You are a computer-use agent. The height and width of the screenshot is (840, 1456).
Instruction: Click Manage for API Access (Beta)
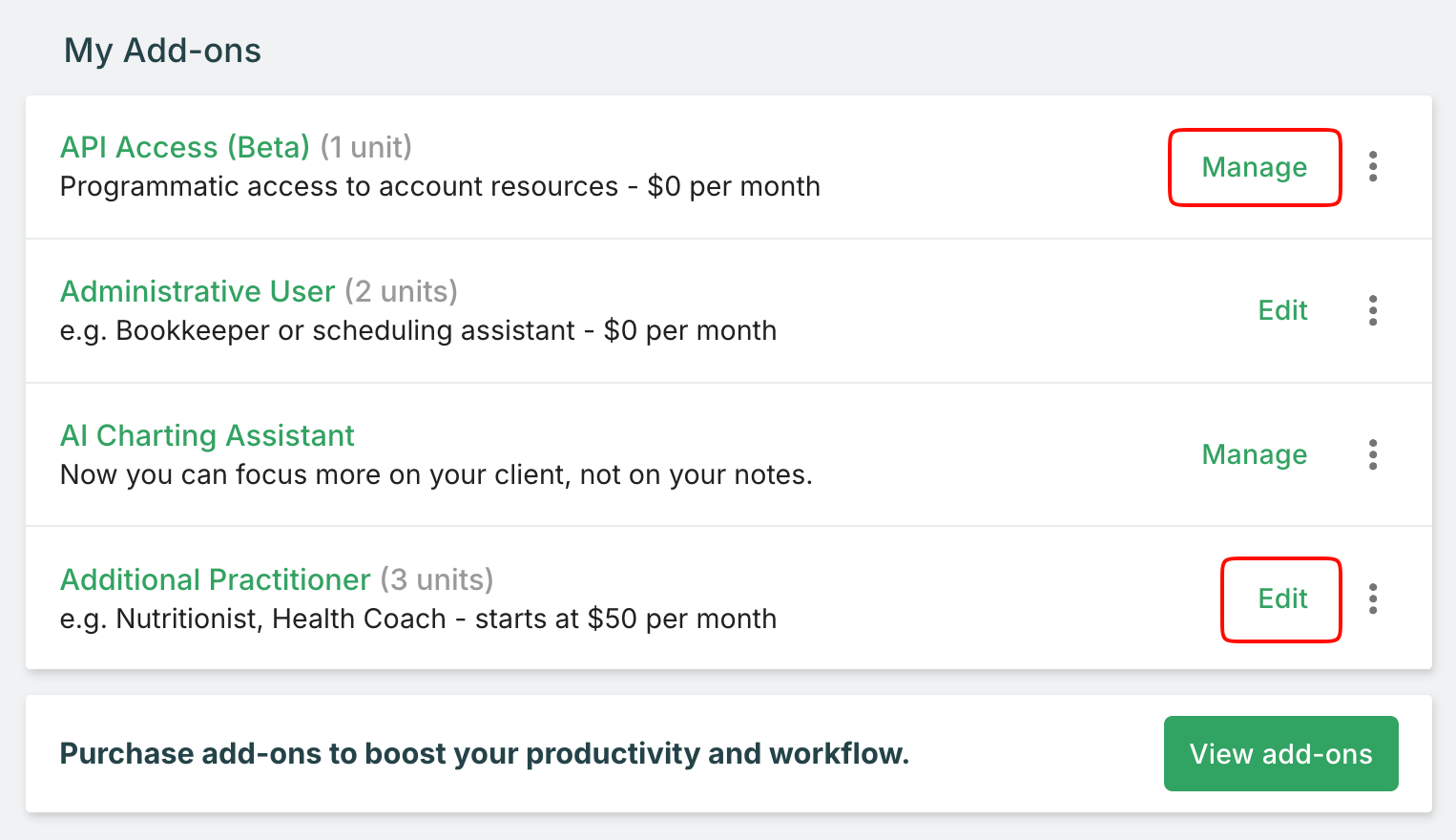click(1254, 167)
